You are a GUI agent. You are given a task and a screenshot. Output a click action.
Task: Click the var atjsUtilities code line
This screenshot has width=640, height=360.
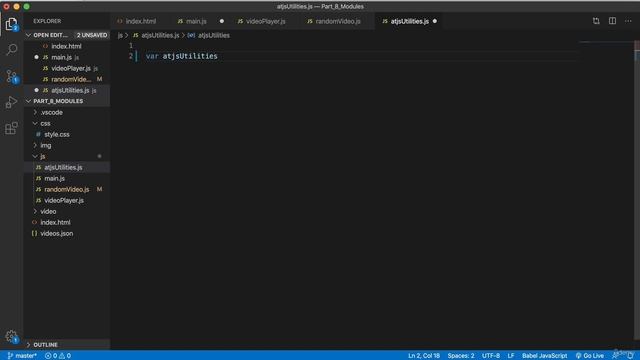point(182,56)
